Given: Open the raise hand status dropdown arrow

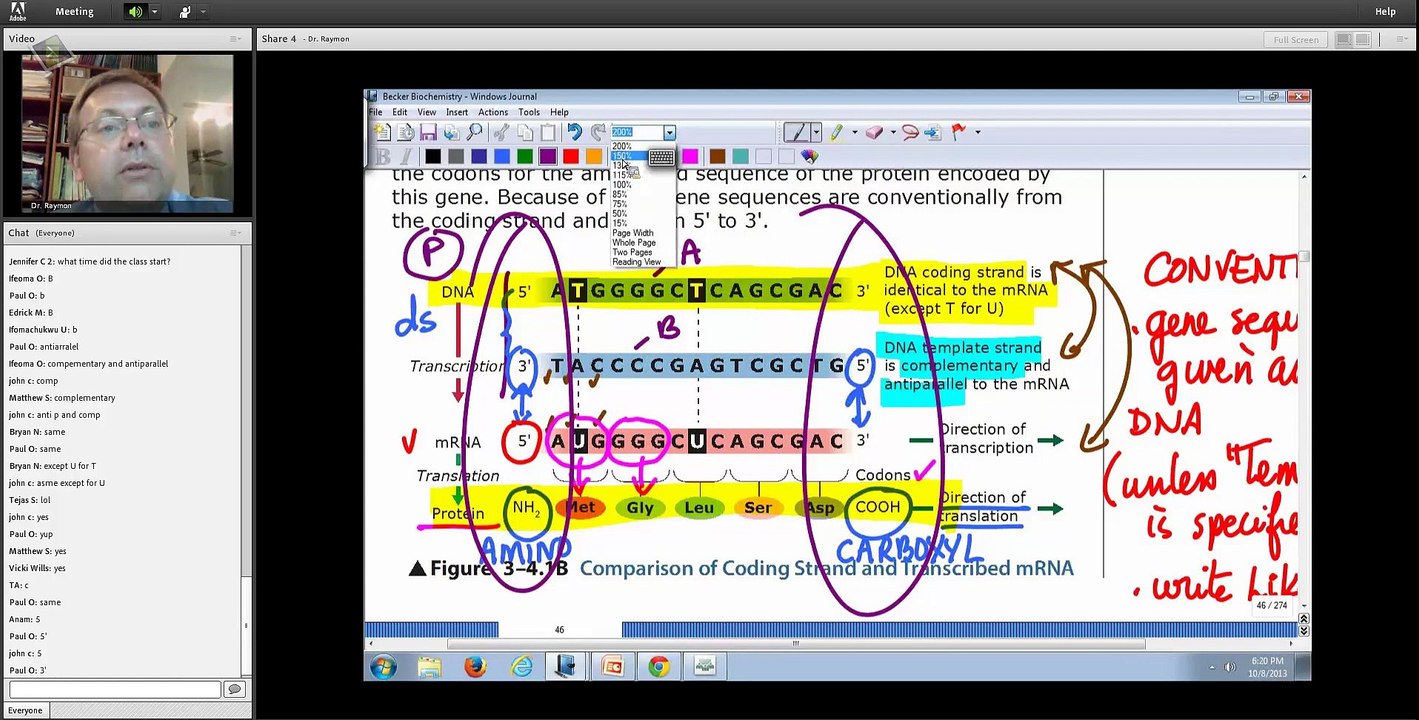Looking at the screenshot, I should click(x=203, y=12).
